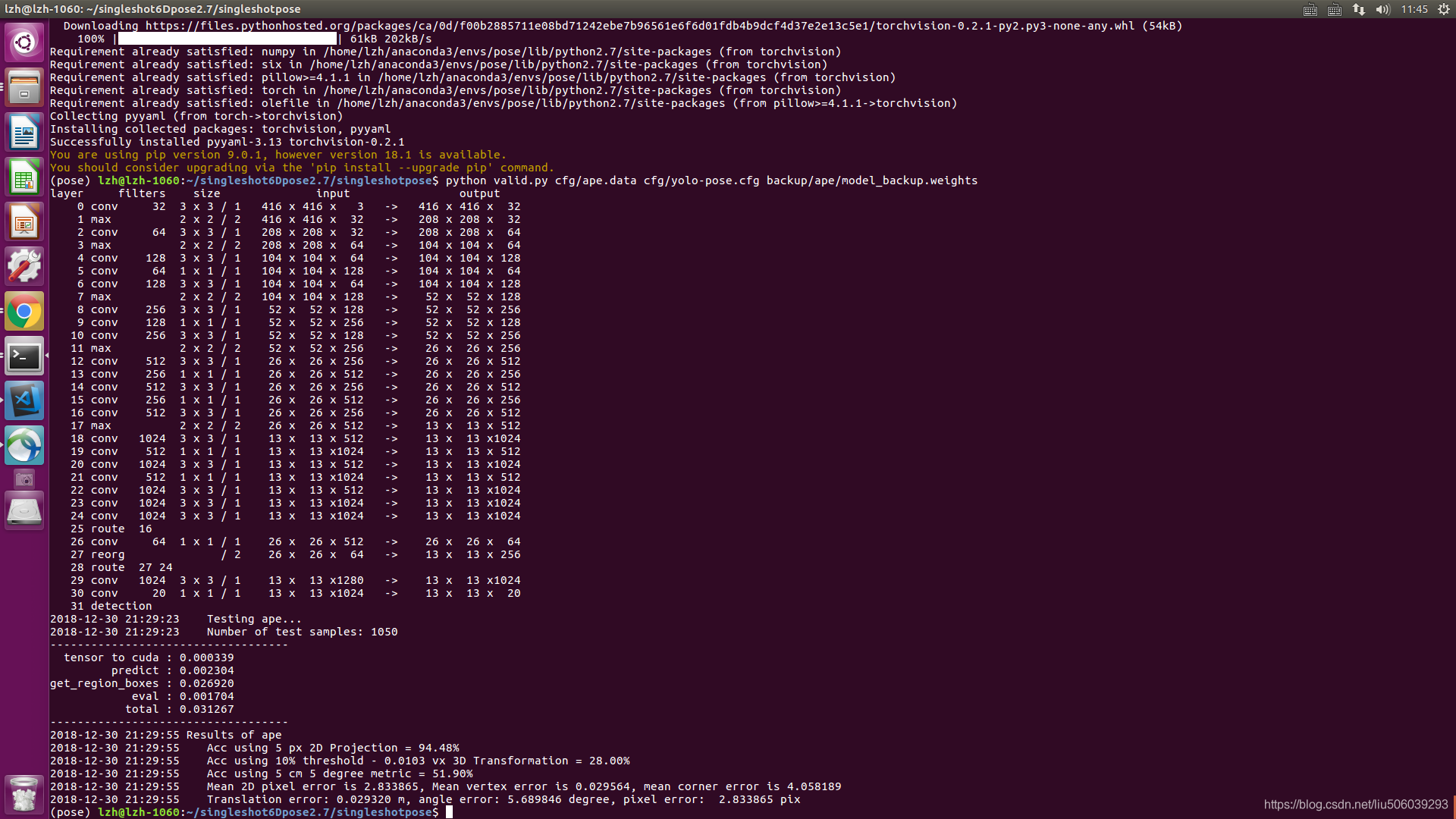
Task: Open the sound volume indicator menu
Action: pos(1382,9)
